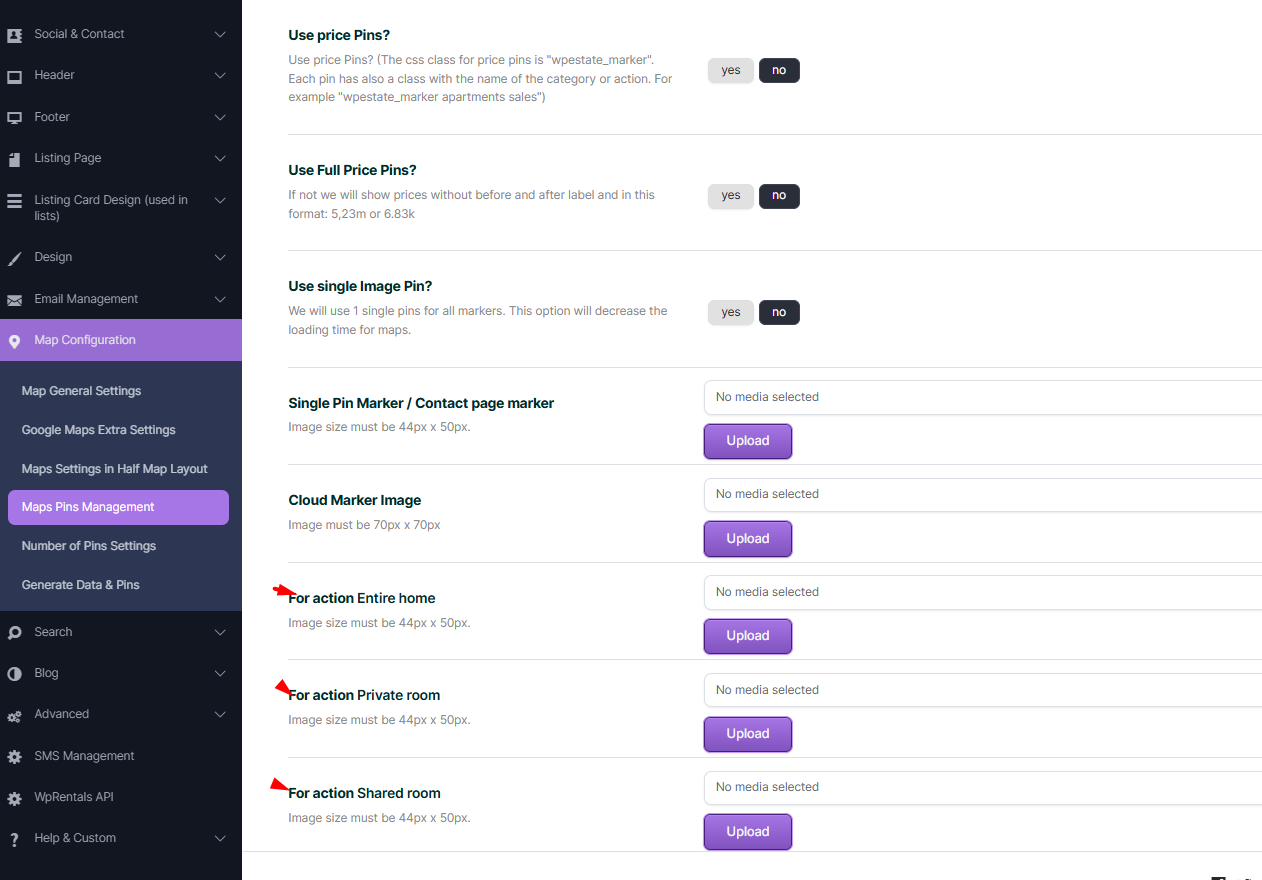Screen dimensions: 1262x880
Task: Click the Map Configuration pin icon
Action: click(14, 341)
